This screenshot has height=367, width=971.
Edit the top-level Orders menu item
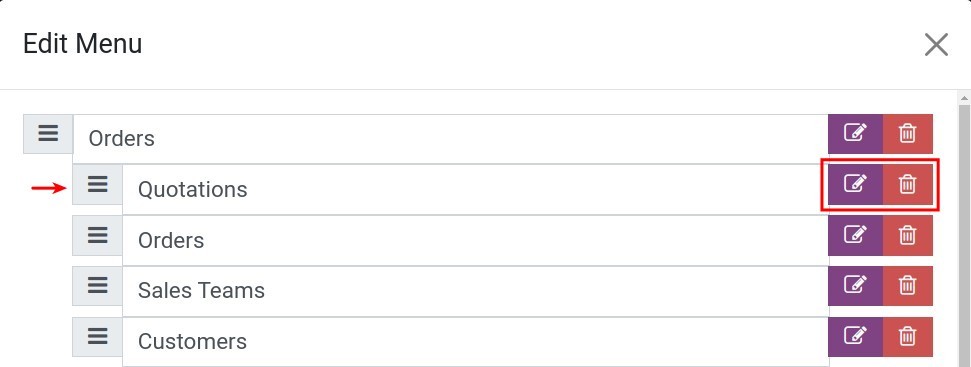pos(855,134)
